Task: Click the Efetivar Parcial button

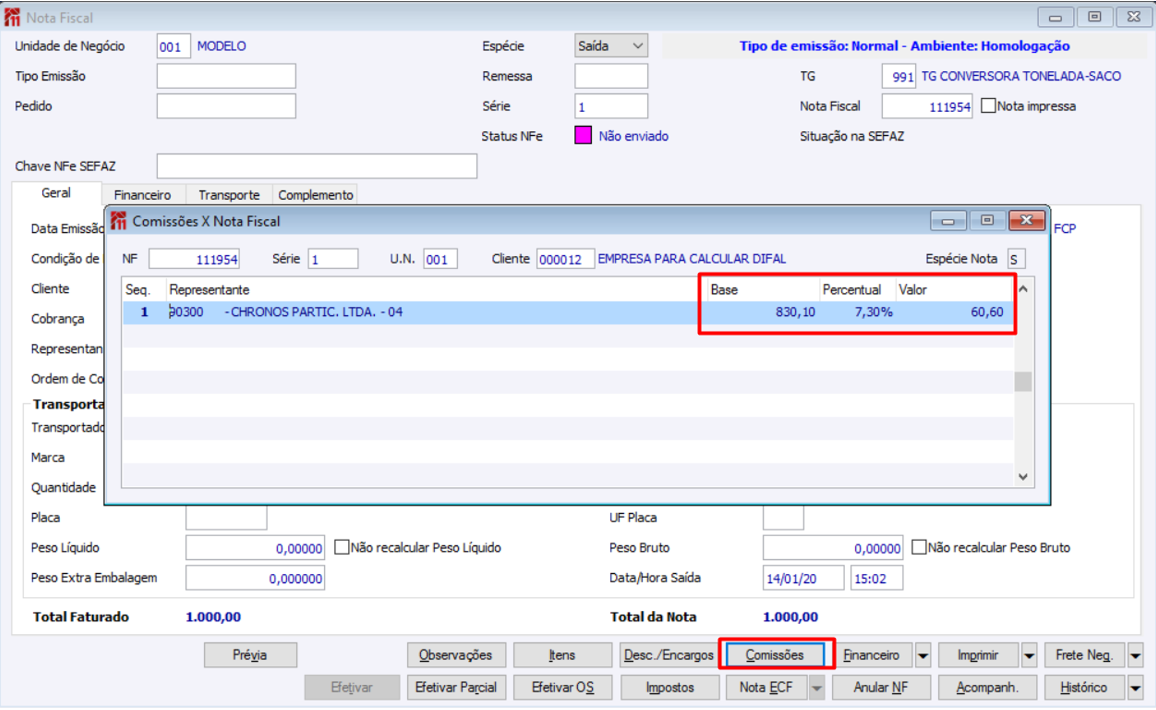Action: pyautogui.click(x=456, y=687)
